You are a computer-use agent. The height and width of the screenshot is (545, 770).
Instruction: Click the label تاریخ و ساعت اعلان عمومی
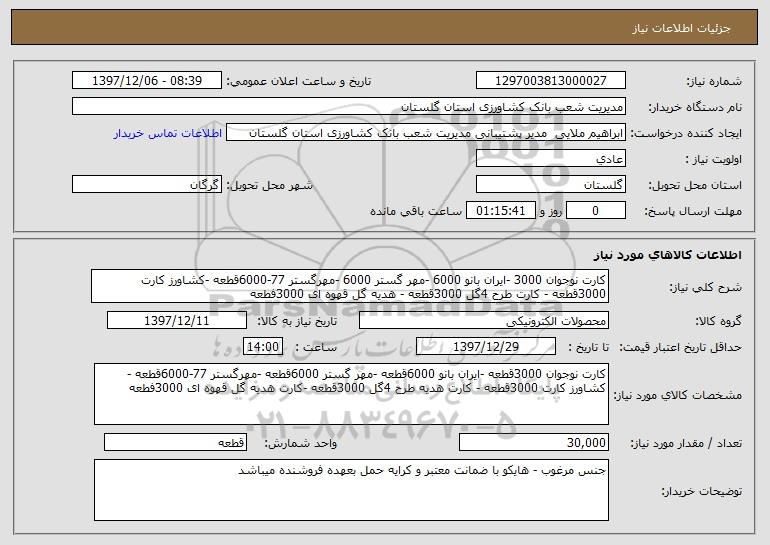pos(299,81)
